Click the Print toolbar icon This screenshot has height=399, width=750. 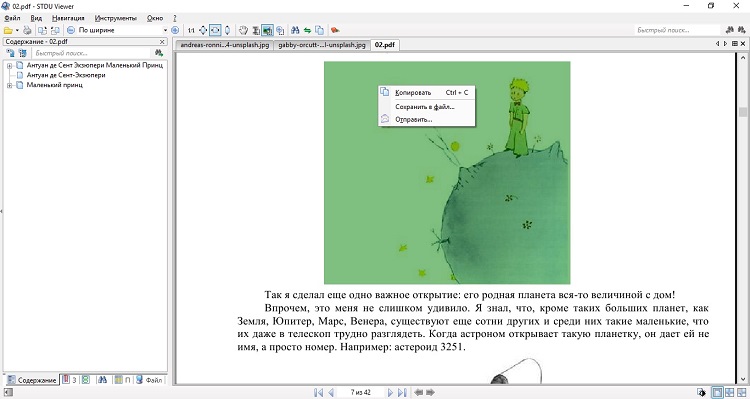click(27, 30)
